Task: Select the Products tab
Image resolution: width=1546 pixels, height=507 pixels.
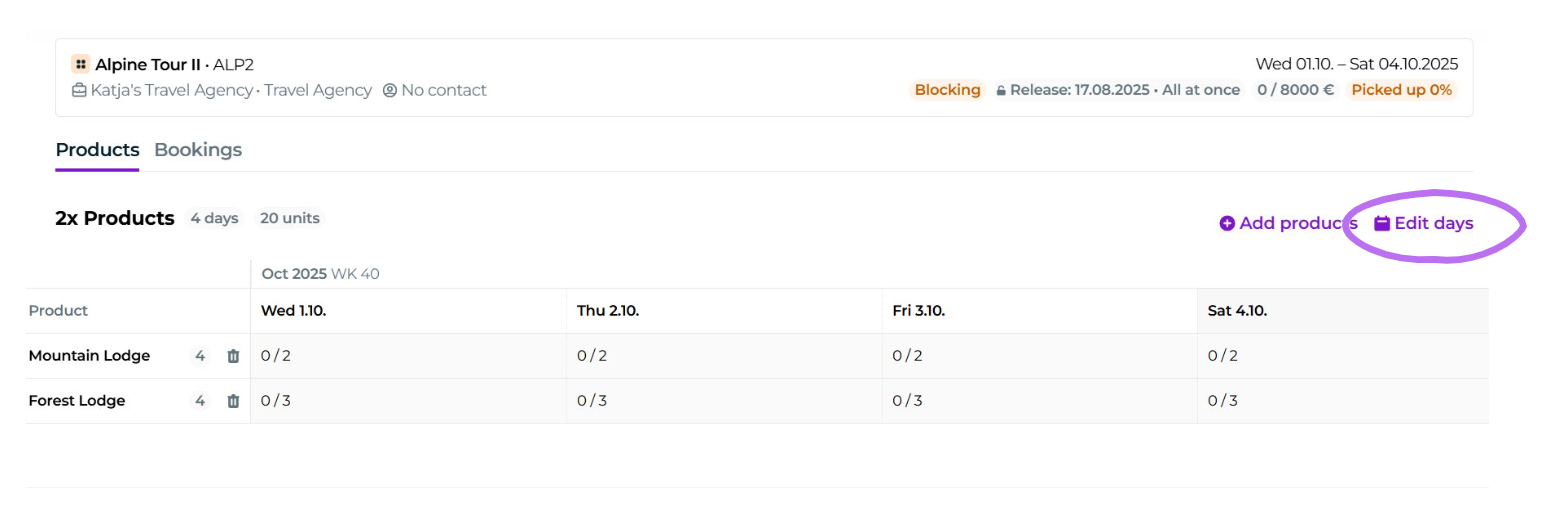Action: (x=97, y=150)
